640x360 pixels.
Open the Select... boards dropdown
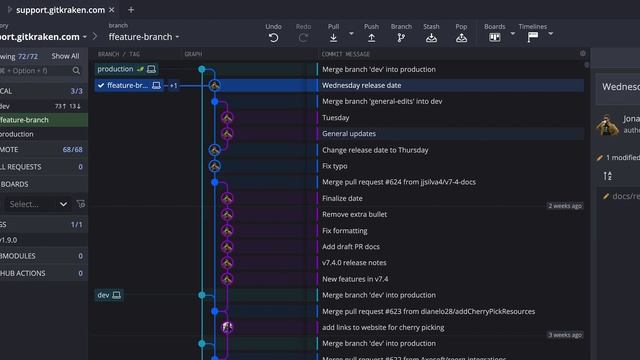pyautogui.click(x=38, y=204)
